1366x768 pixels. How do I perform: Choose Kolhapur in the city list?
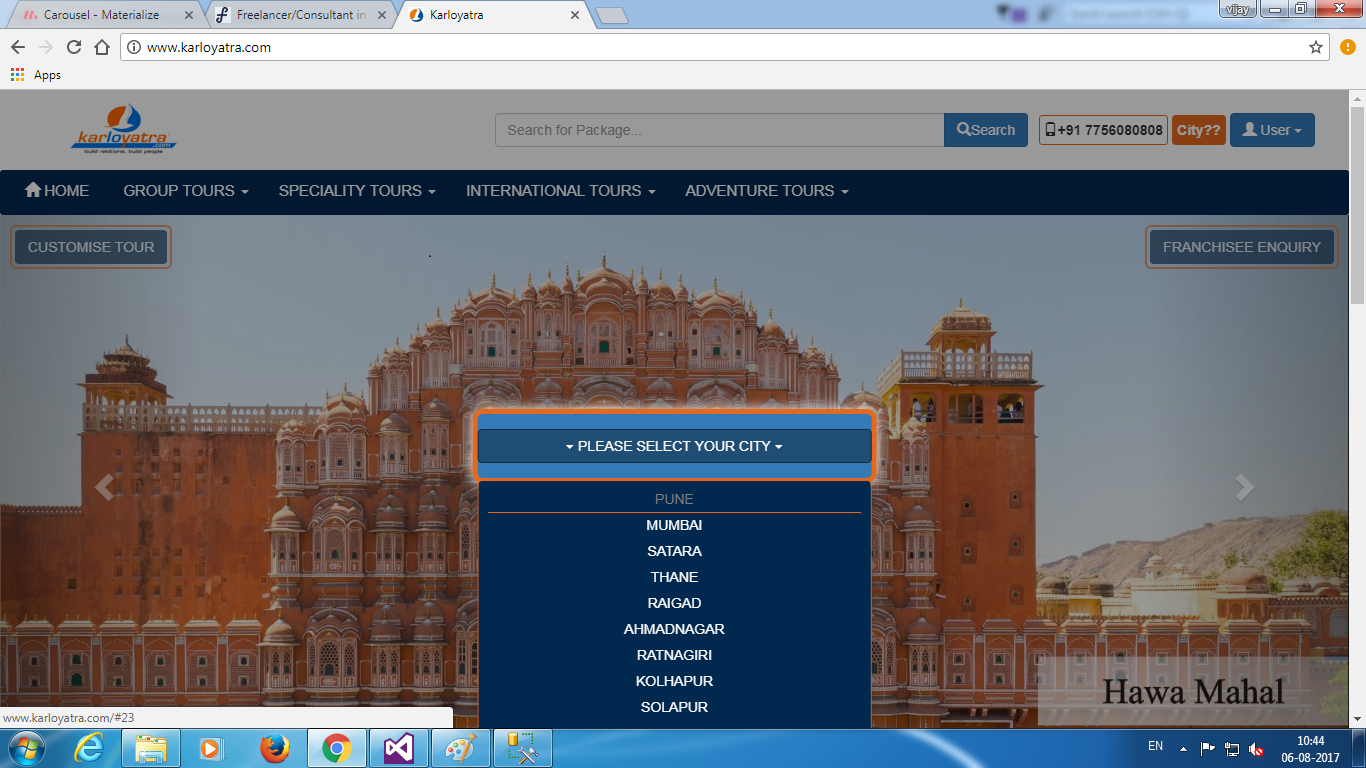pyautogui.click(x=674, y=681)
